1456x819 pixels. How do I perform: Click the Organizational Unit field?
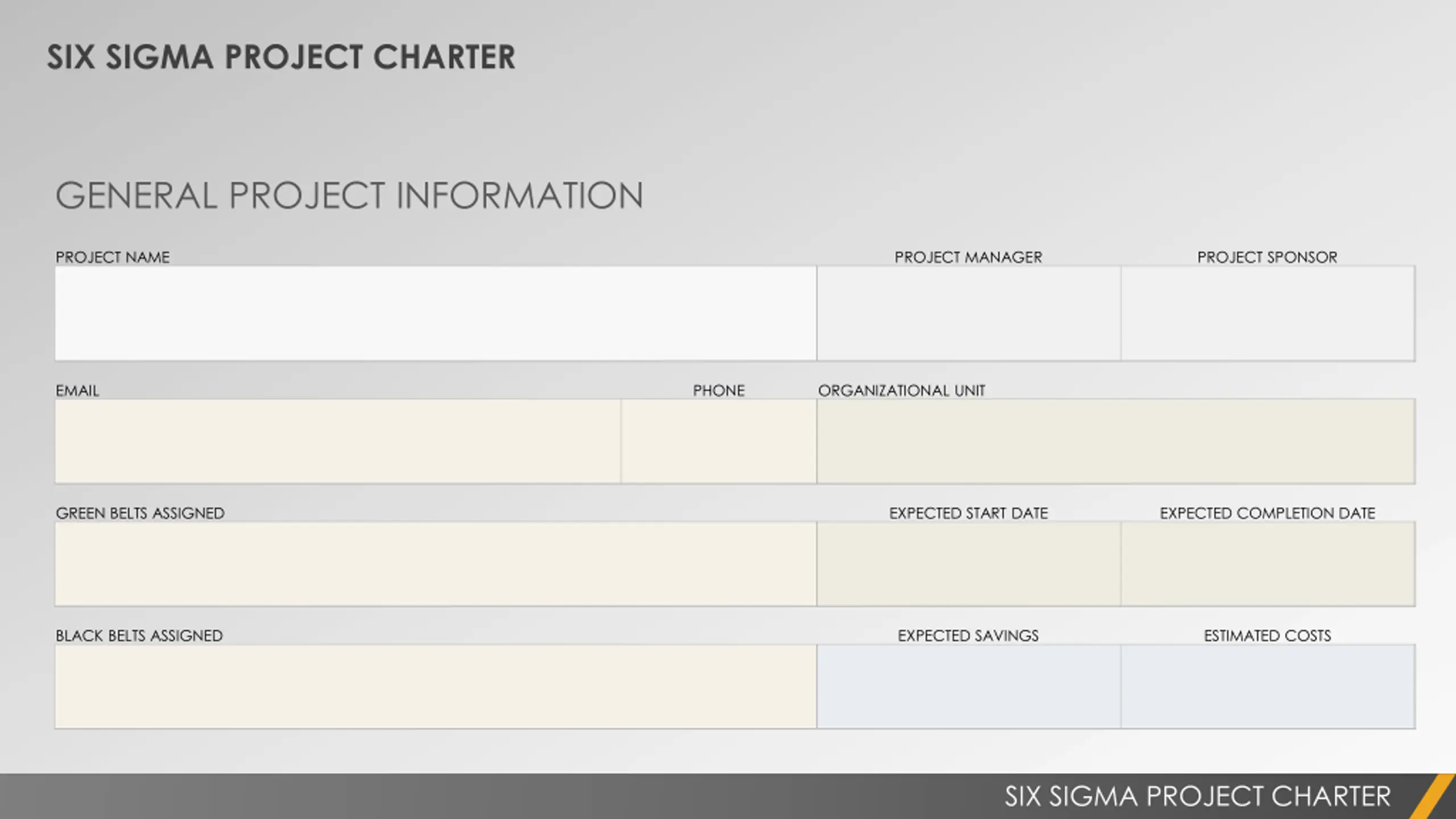click(x=1116, y=441)
